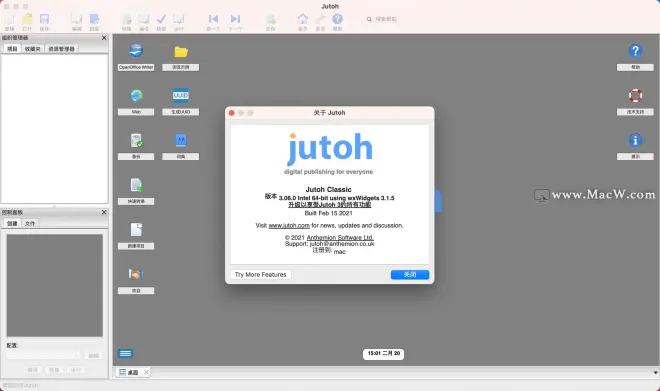Click the large blue help icon on desktop
The image size is (660, 391).
tap(635, 51)
